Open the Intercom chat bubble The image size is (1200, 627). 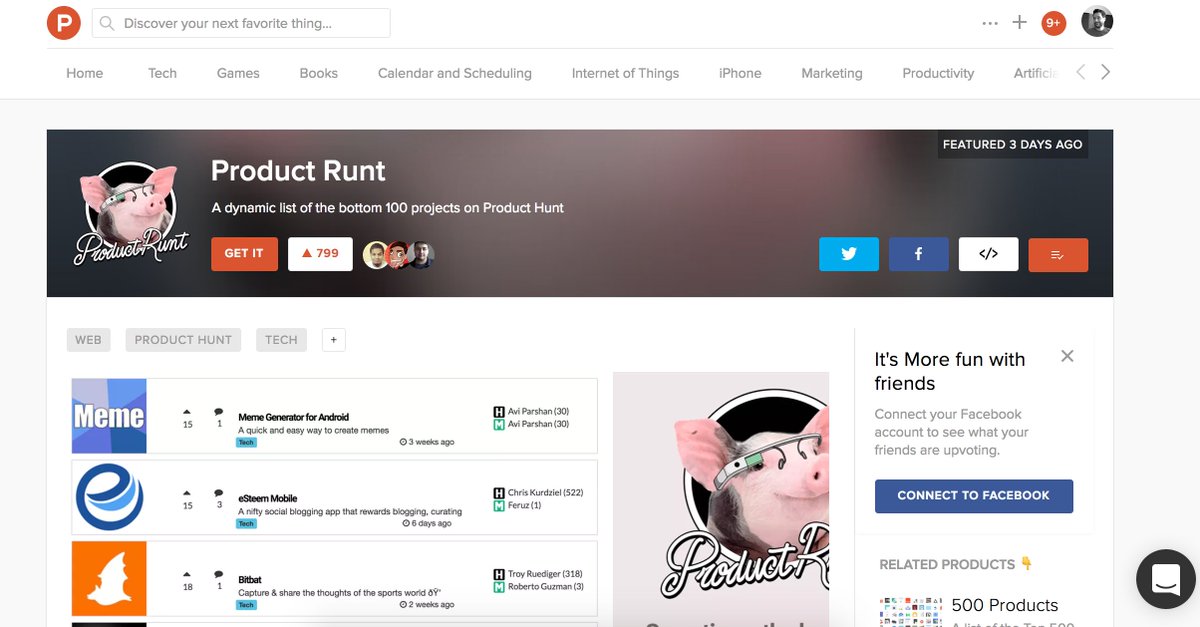1166,579
